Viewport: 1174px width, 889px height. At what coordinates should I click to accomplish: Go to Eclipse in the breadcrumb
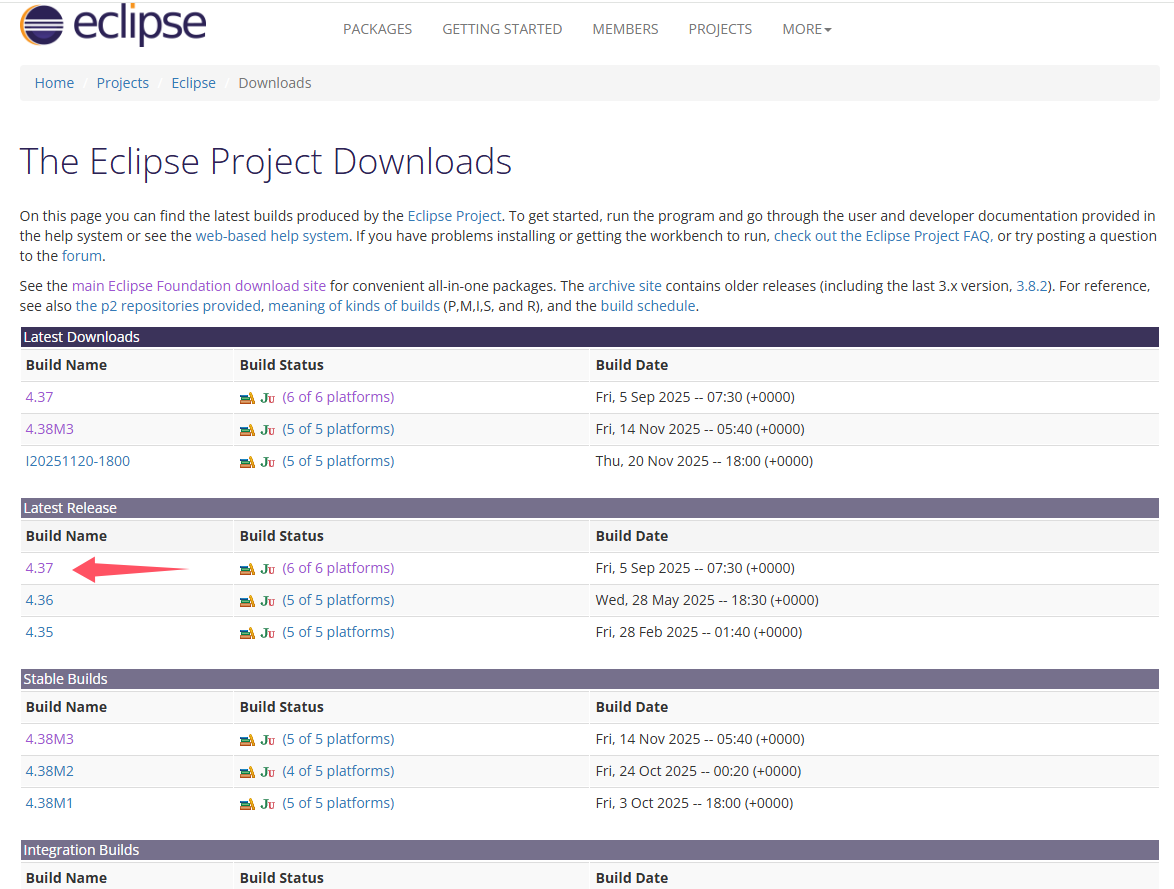click(x=193, y=83)
